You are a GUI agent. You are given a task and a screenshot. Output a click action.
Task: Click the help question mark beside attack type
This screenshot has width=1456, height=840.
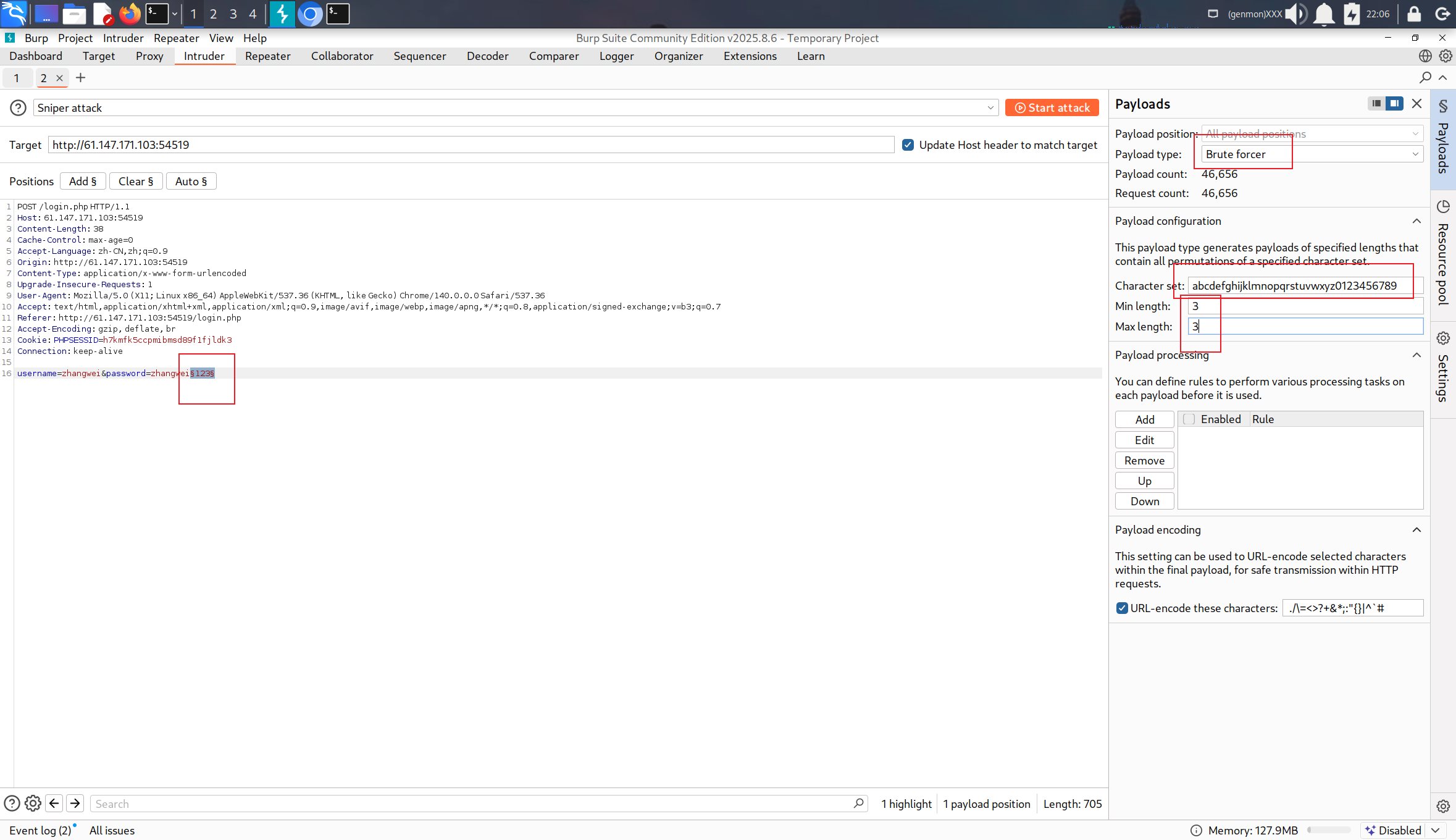pos(18,108)
